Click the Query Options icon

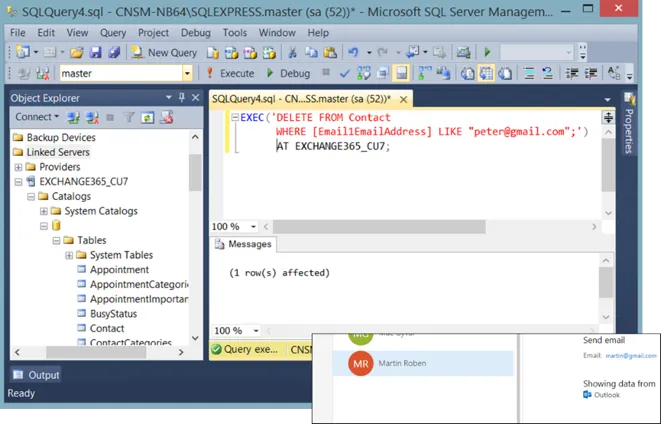[382, 73]
